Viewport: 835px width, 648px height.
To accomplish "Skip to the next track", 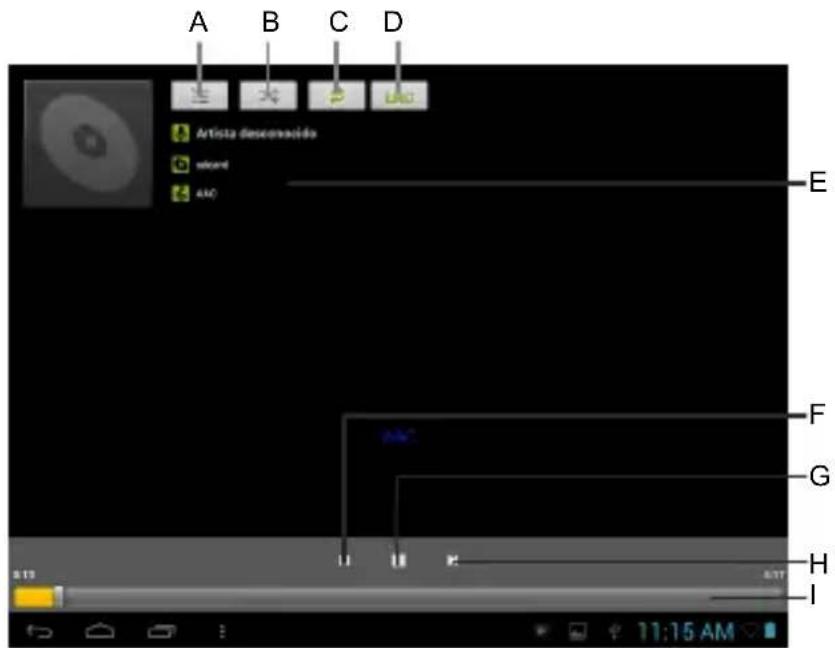I will pos(452,560).
